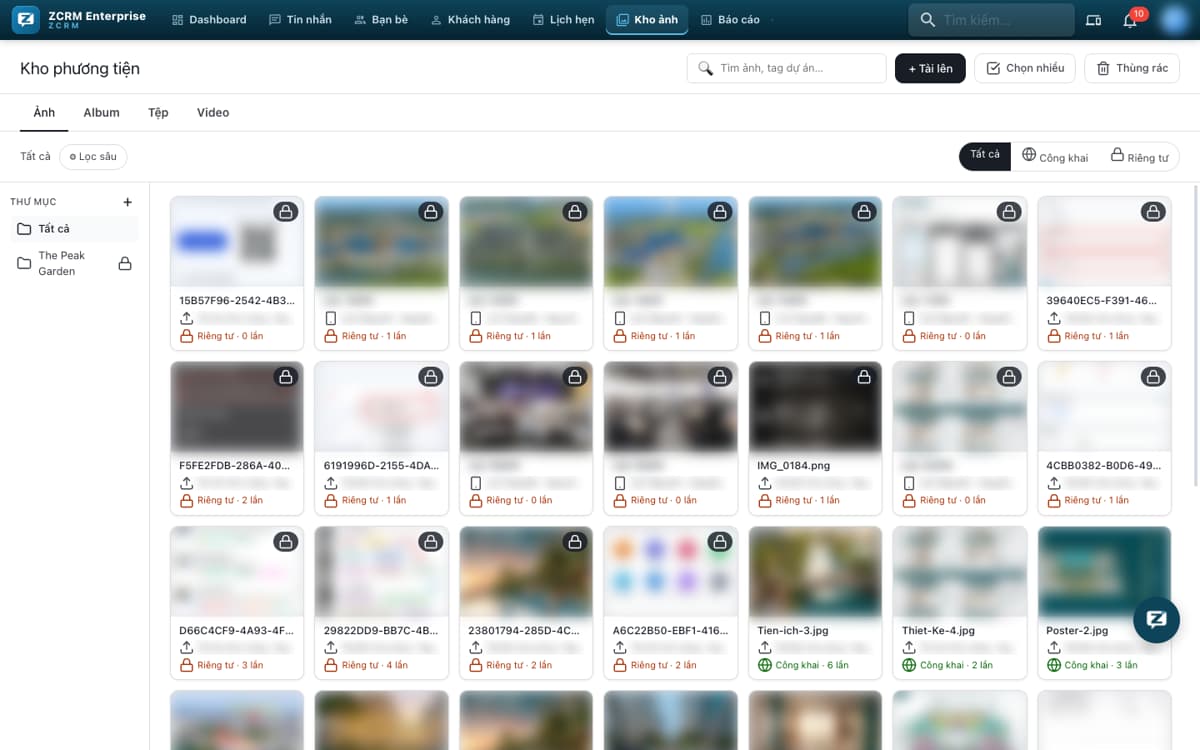Open the notifications bell icon
The height and width of the screenshot is (750, 1200).
(x=1130, y=20)
